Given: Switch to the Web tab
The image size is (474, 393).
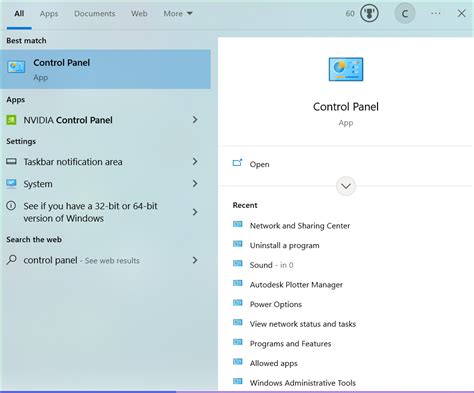Looking at the screenshot, I should click(x=139, y=14).
